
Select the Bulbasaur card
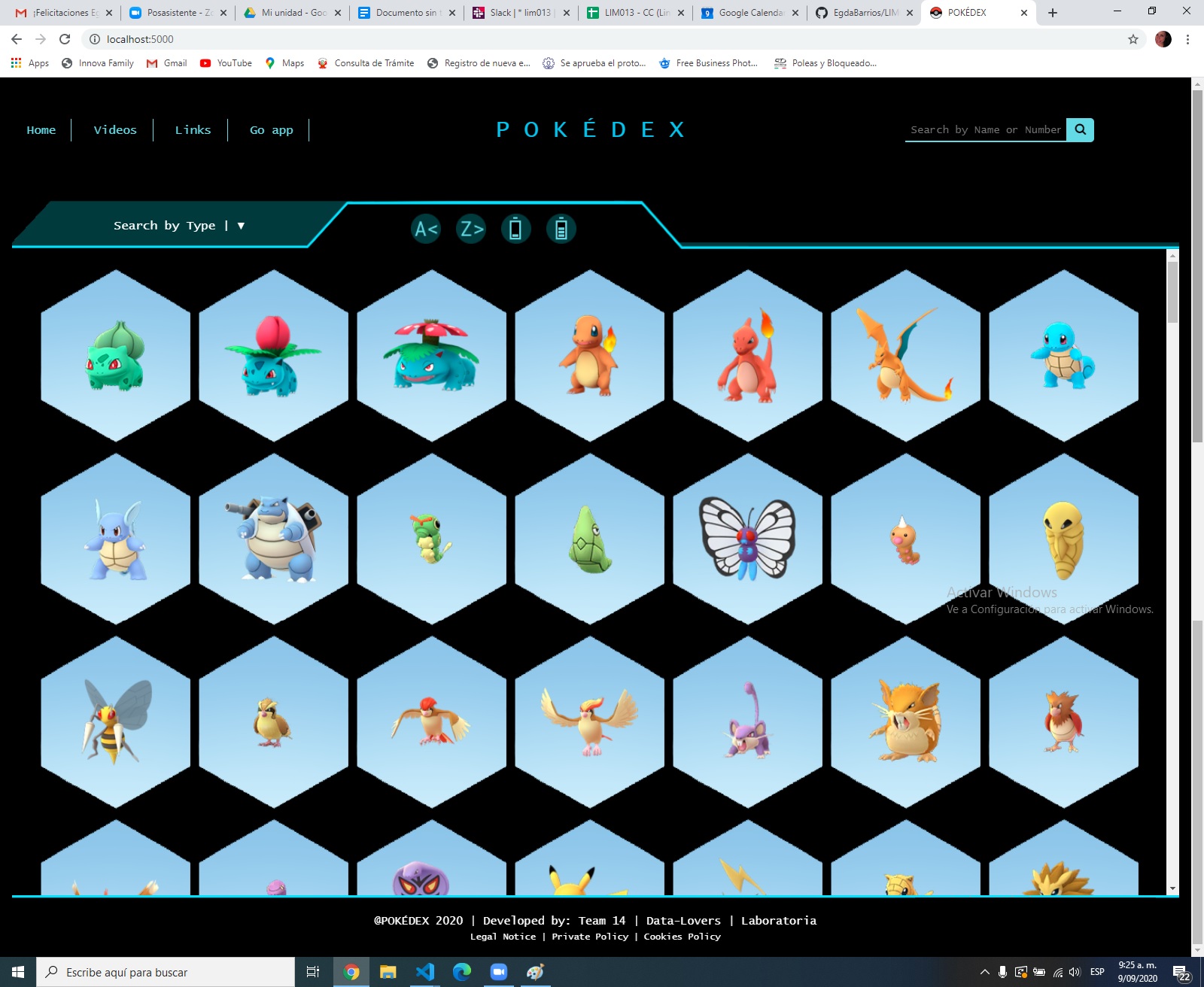click(116, 355)
